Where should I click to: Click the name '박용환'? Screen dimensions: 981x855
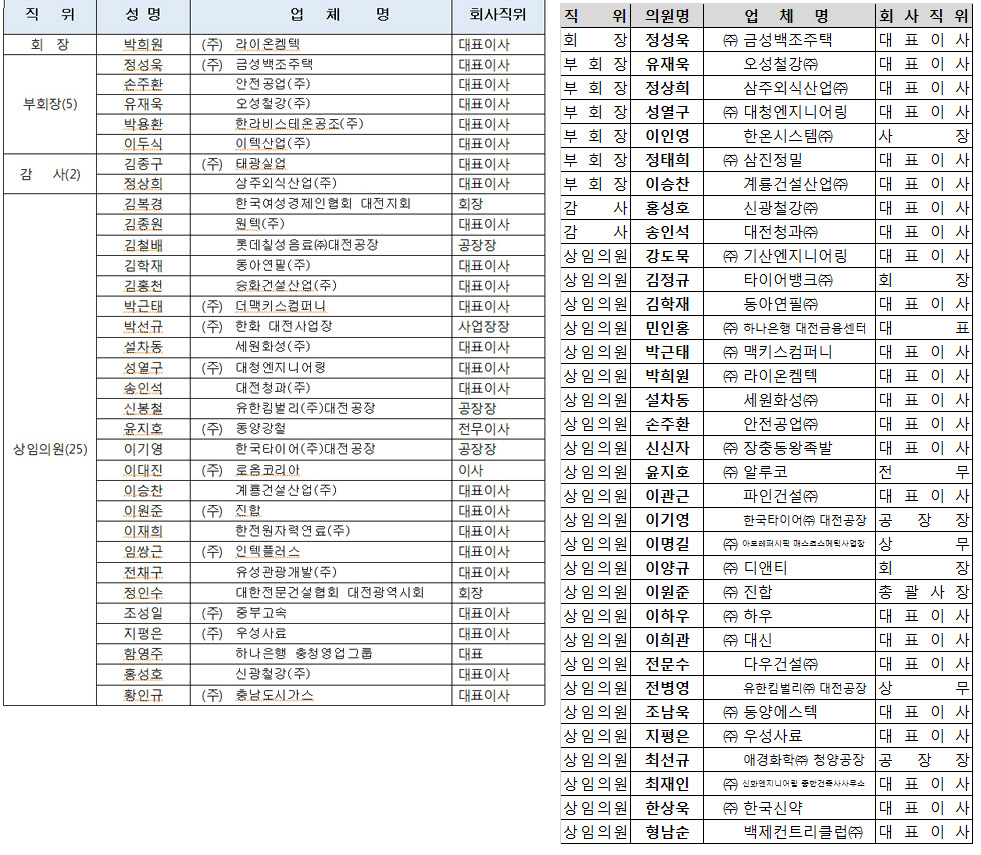click(143, 124)
